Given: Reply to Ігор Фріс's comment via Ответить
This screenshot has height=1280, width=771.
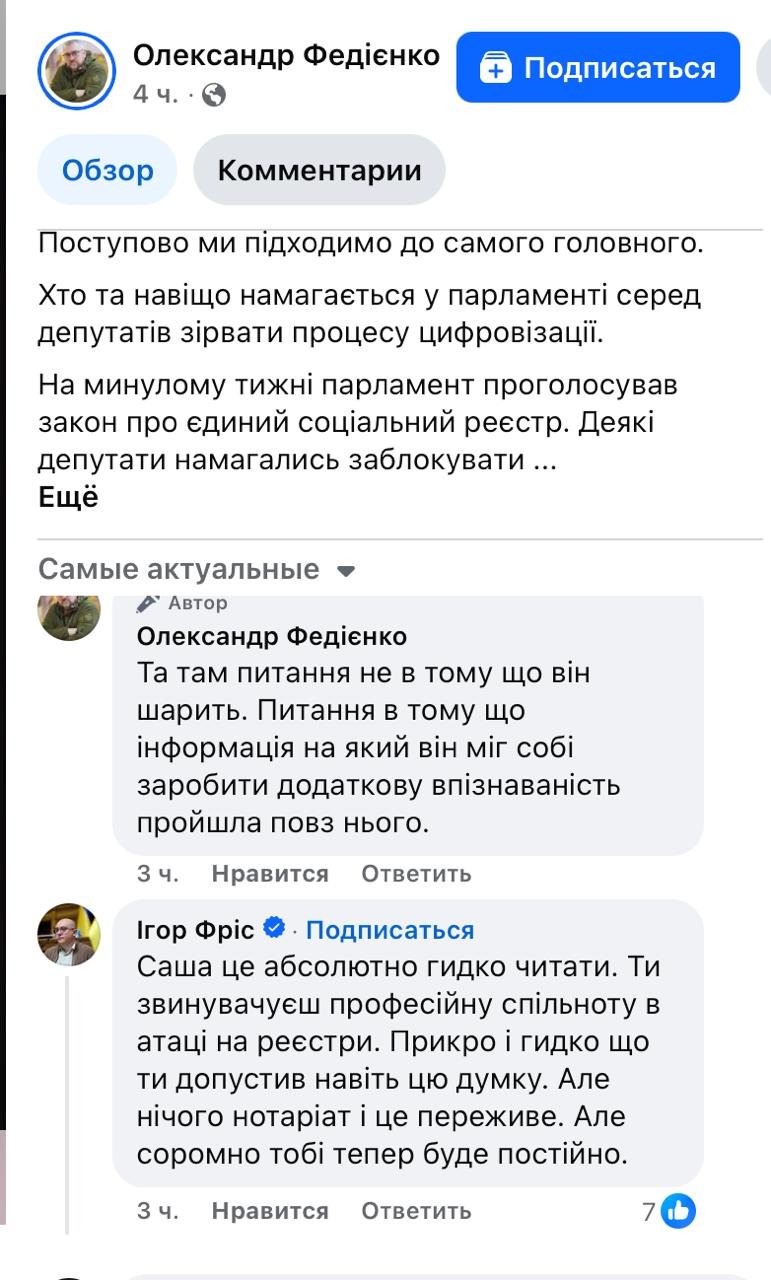Looking at the screenshot, I should point(414,1210).
